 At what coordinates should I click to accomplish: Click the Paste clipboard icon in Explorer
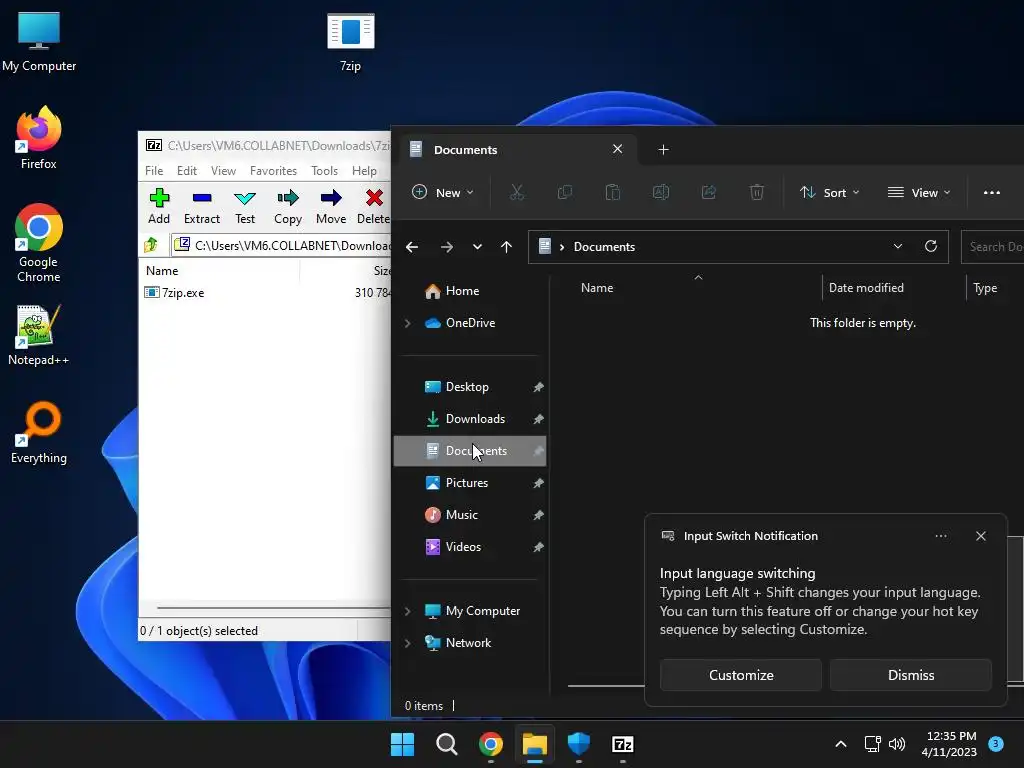tap(613, 193)
